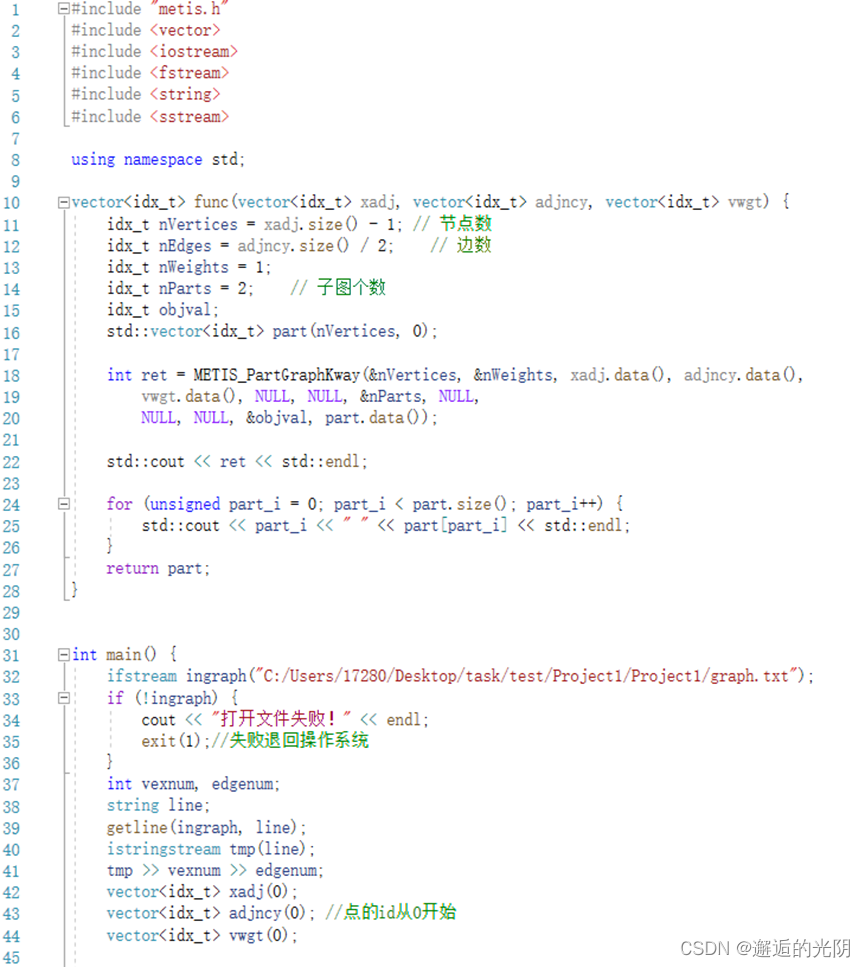Click 'idx_t objval;' on line 15
The width and height of the screenshot is (865, 967).
point(163,310)
